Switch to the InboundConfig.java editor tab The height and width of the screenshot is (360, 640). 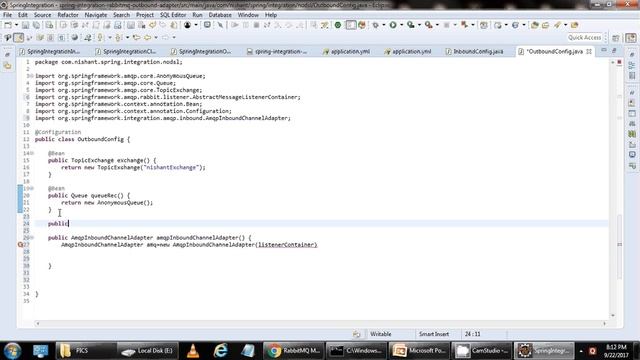coord(474,51)
